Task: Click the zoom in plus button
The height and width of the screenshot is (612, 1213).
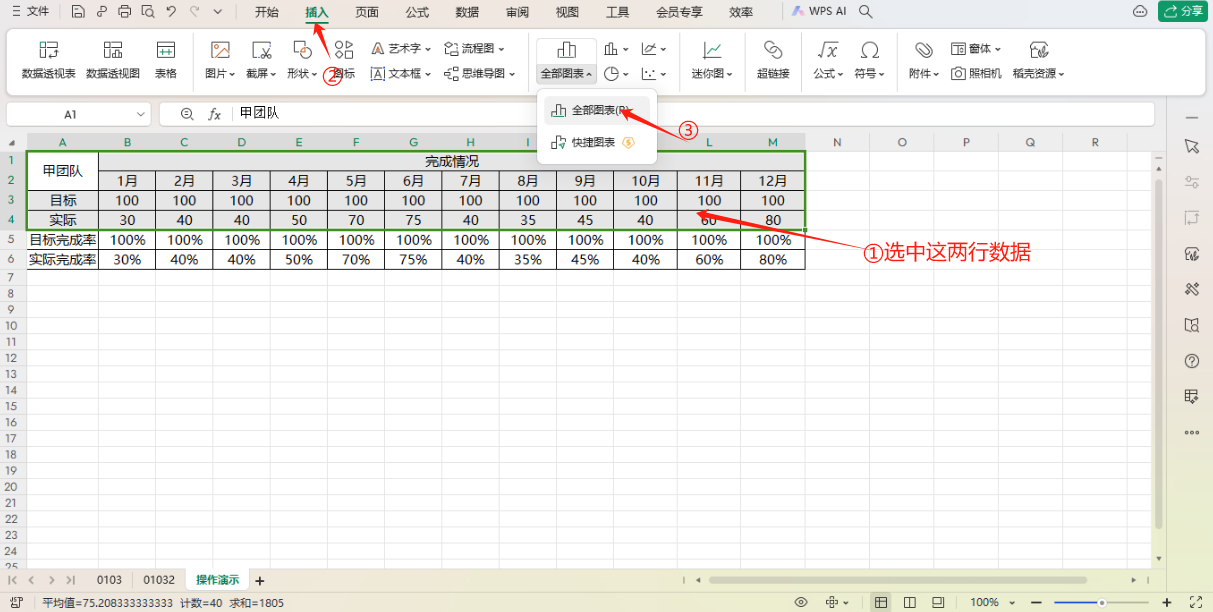Action: point(1166,602)
